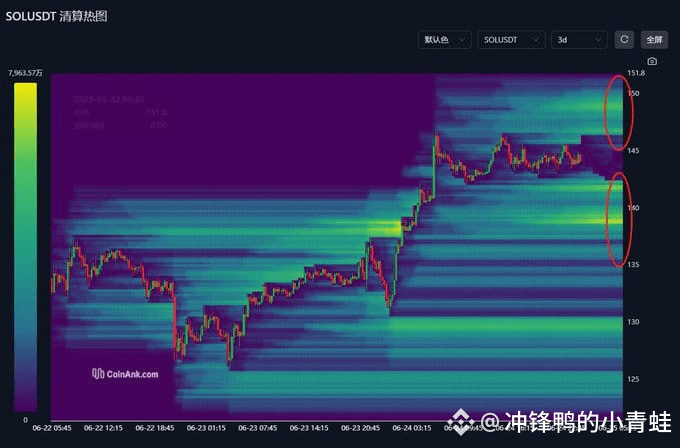Open the 默认色 color scheme dropdown
The width and height of the screenshot is (680, 448).
pyautogui.click(x=445, y=40)
